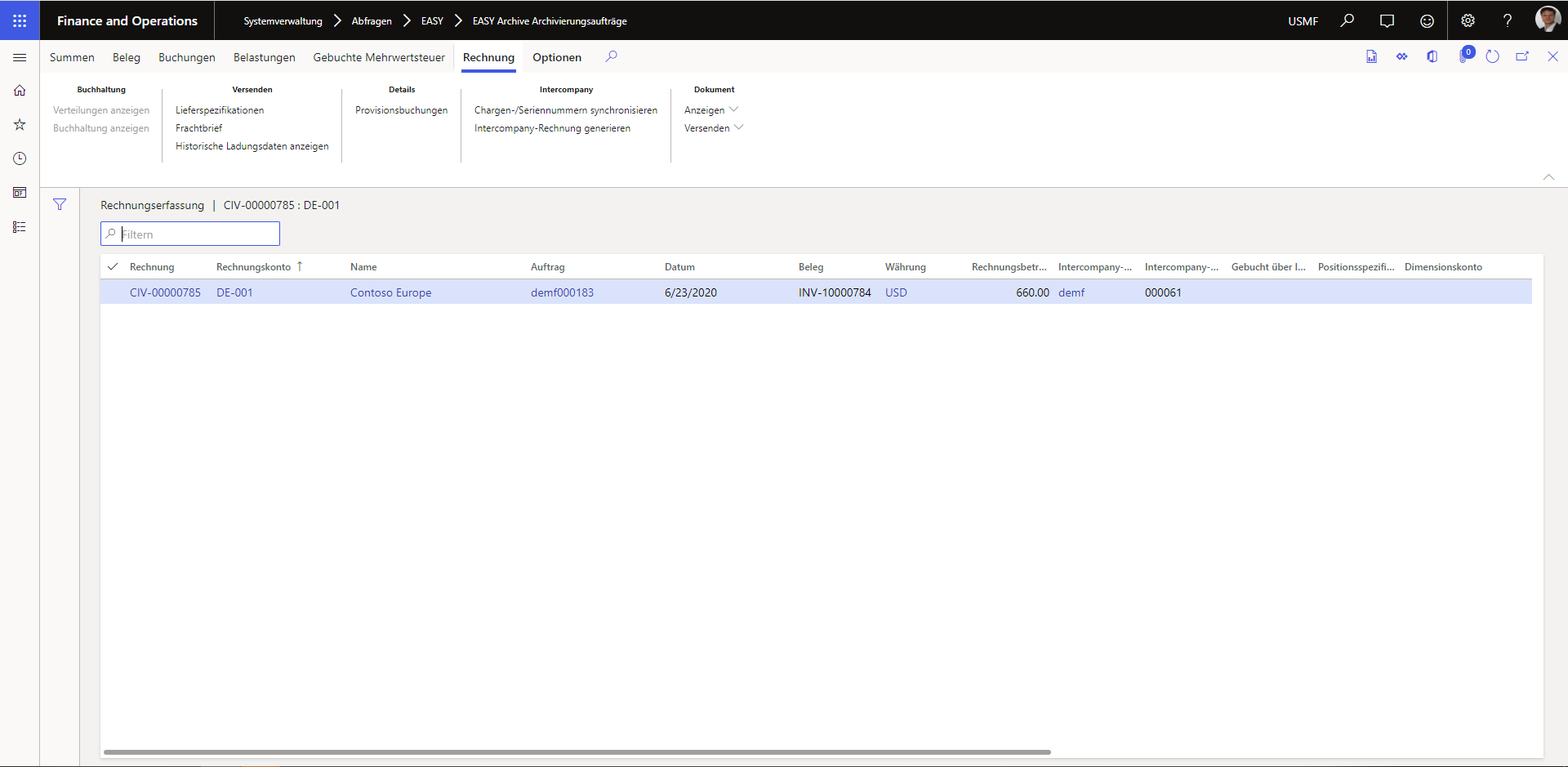Viewport: 1568px width, 767px height.
Task: Switch to the Optionen tab
Action: [x=557, y=57]
